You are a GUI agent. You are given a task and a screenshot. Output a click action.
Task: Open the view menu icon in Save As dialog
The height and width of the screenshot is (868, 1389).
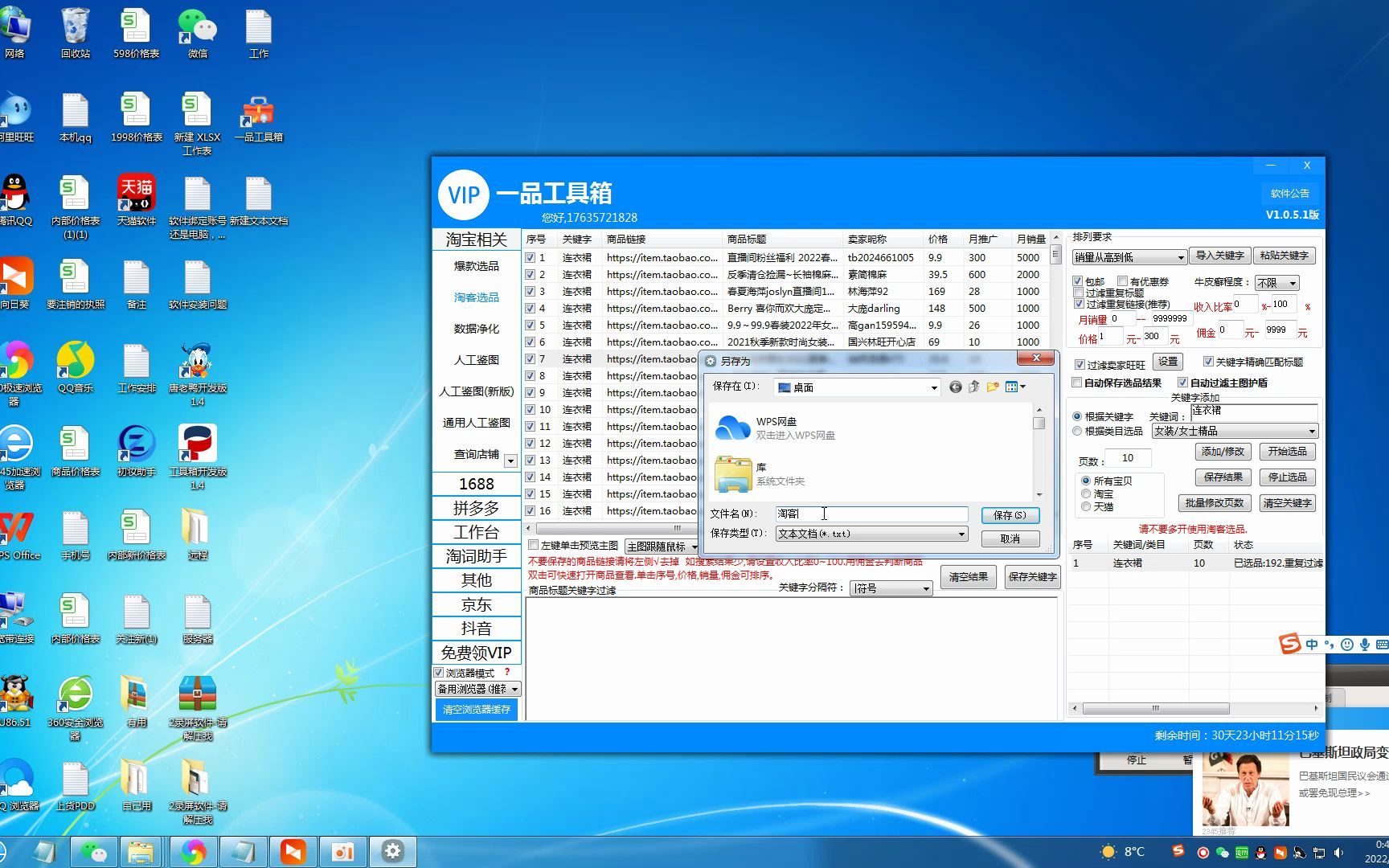point(1015,387)
